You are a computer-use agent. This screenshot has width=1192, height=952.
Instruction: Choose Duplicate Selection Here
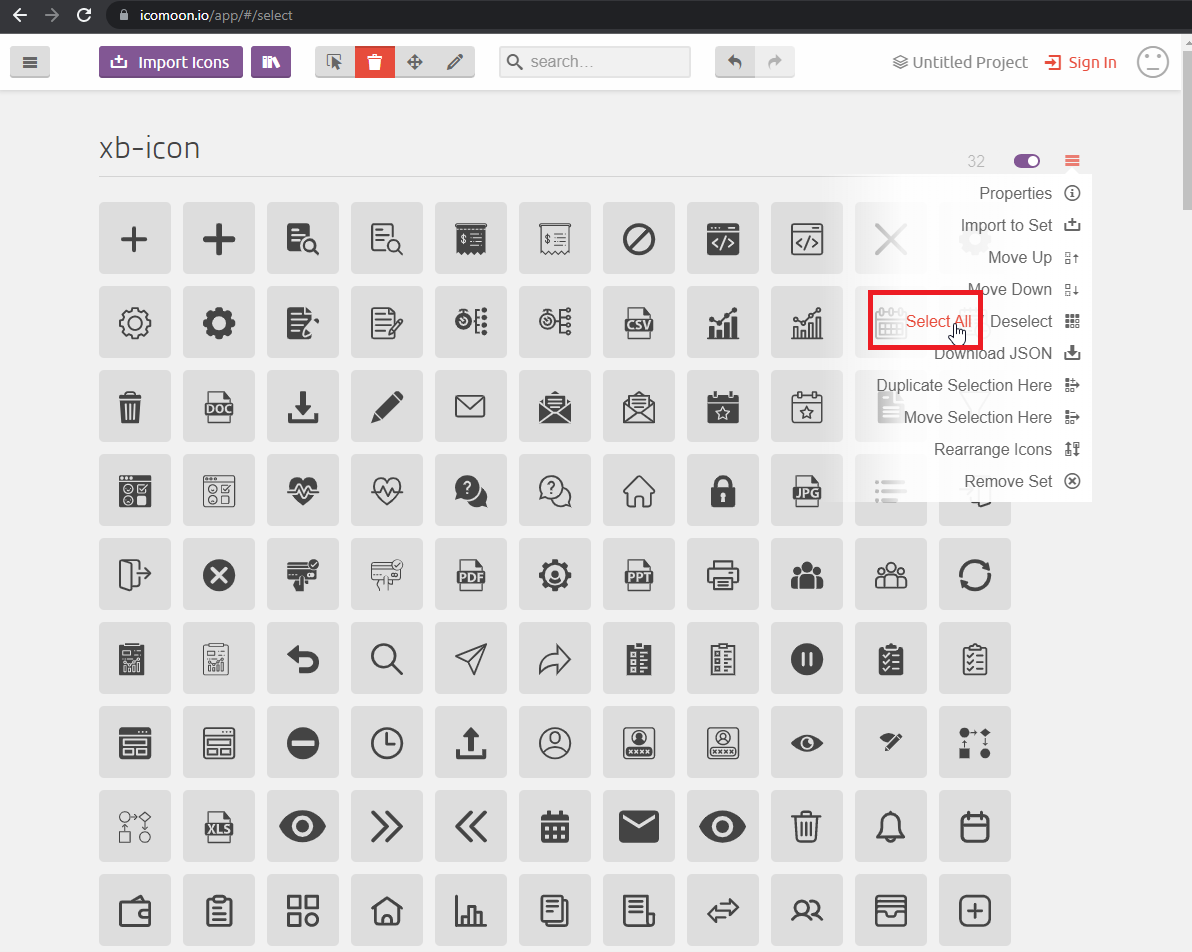pos(978,385)
